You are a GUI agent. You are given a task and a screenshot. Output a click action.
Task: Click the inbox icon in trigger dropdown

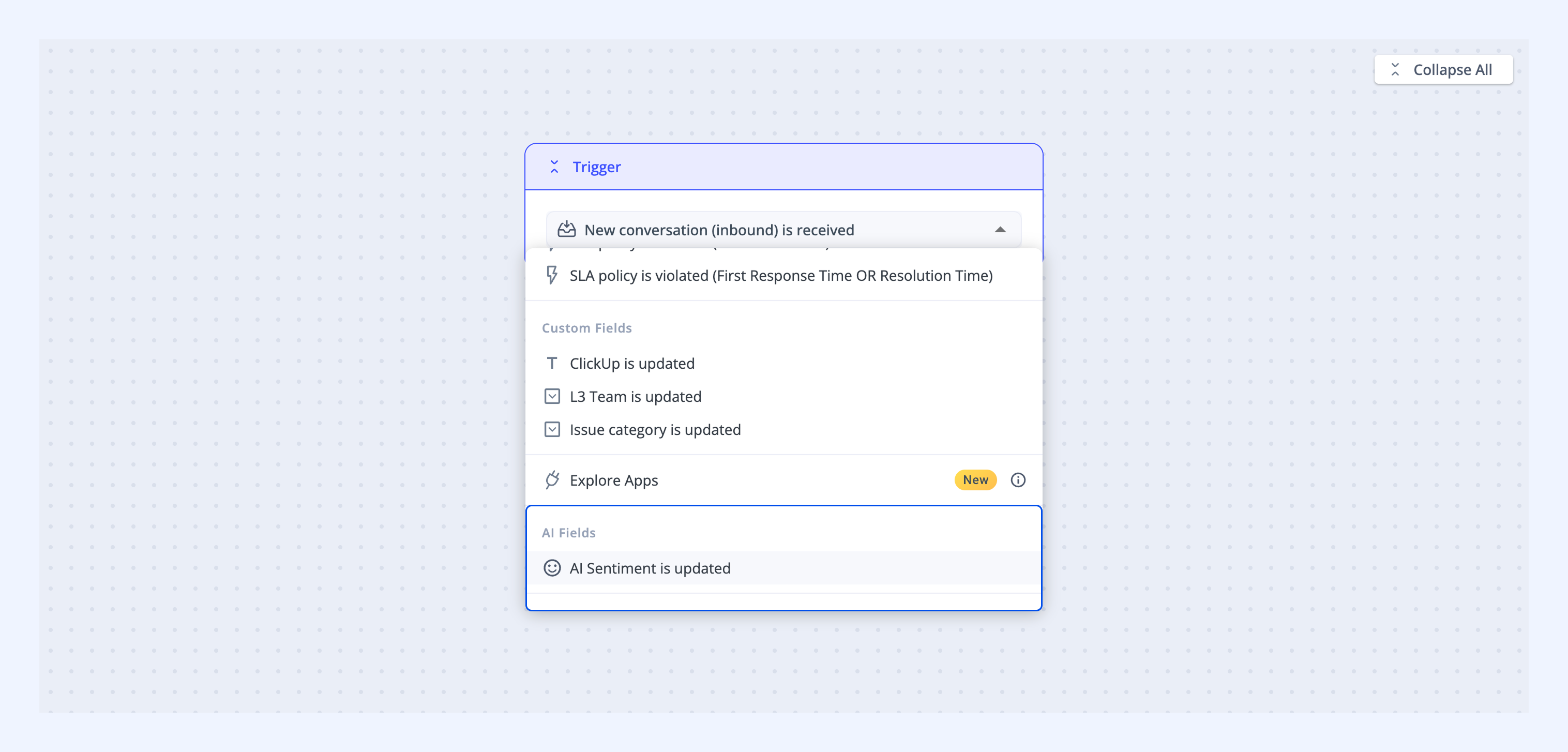coord(566,230)
